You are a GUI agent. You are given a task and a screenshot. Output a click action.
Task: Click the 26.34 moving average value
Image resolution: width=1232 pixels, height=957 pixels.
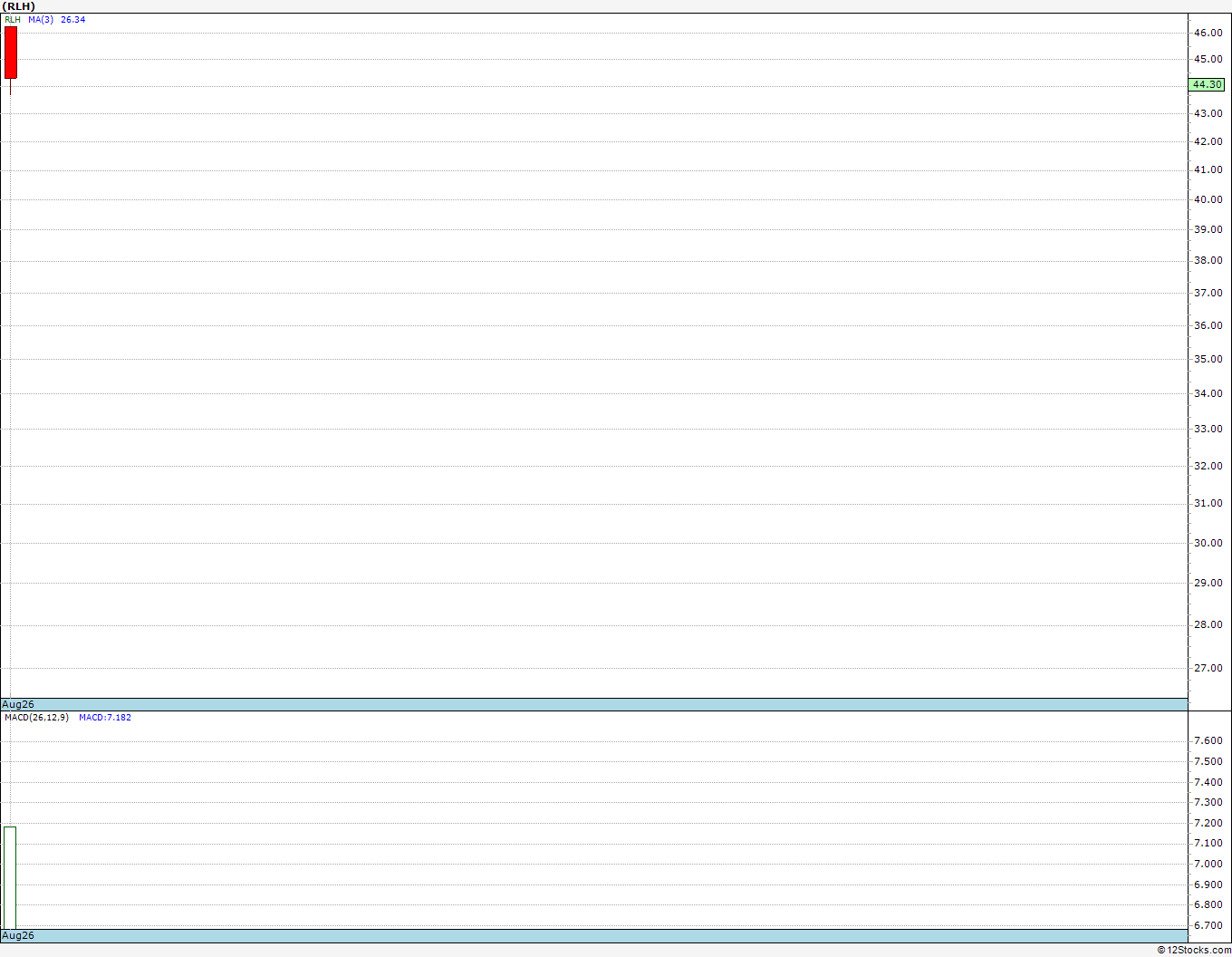(73, 19)
